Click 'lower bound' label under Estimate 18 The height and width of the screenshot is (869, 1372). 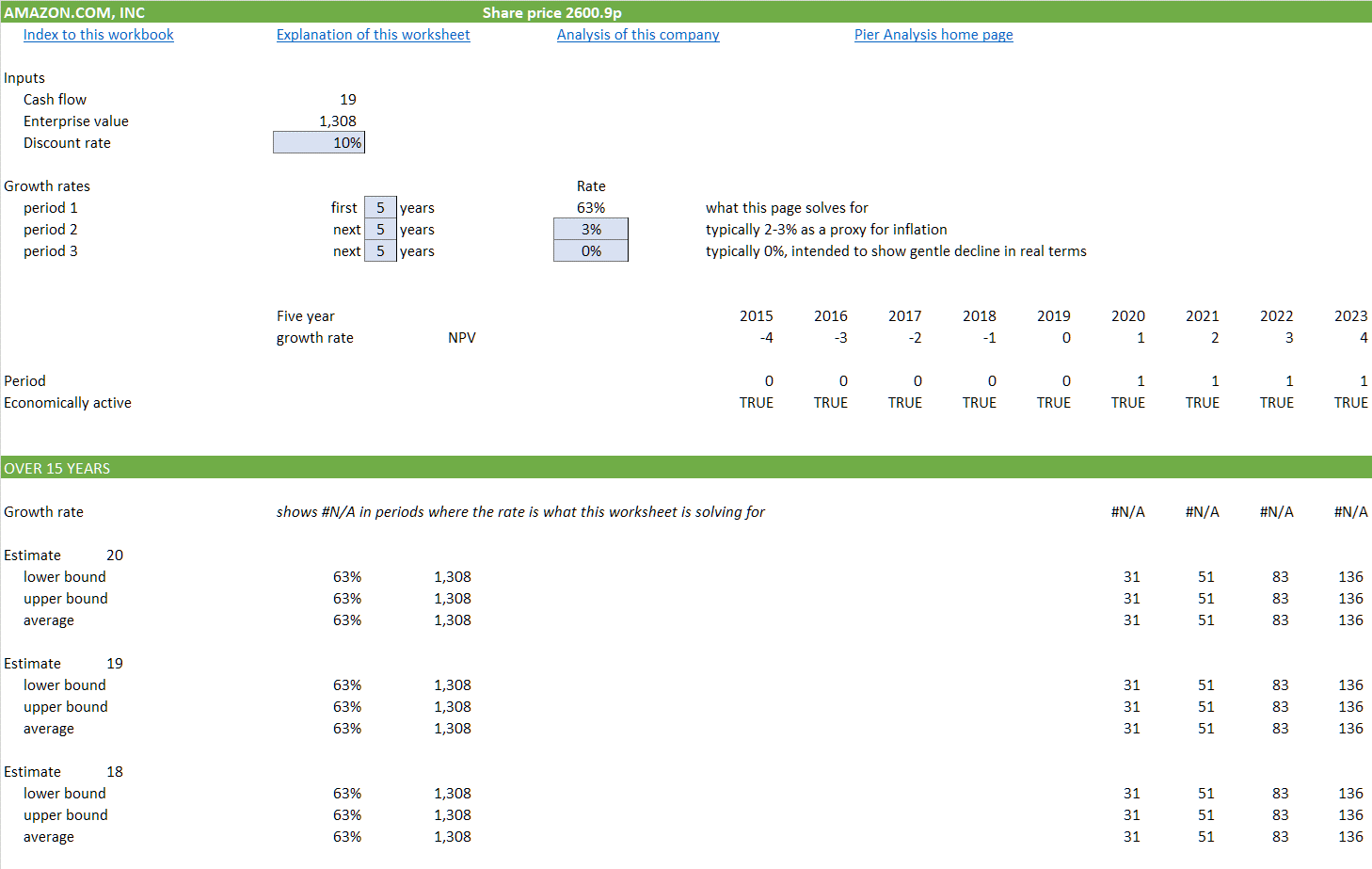pos(65,793)
